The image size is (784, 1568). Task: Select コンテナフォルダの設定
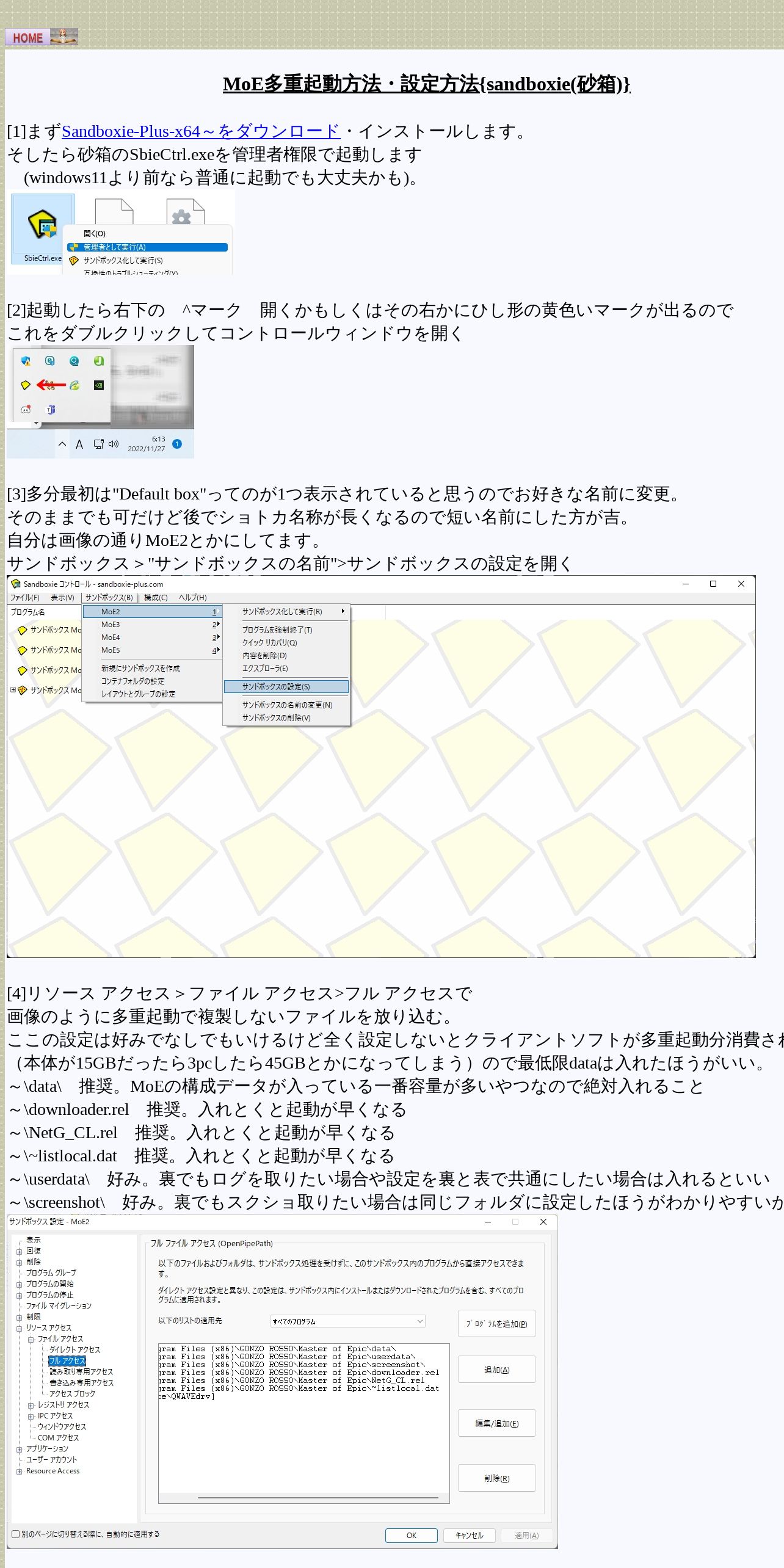click(x=132, y=681)
